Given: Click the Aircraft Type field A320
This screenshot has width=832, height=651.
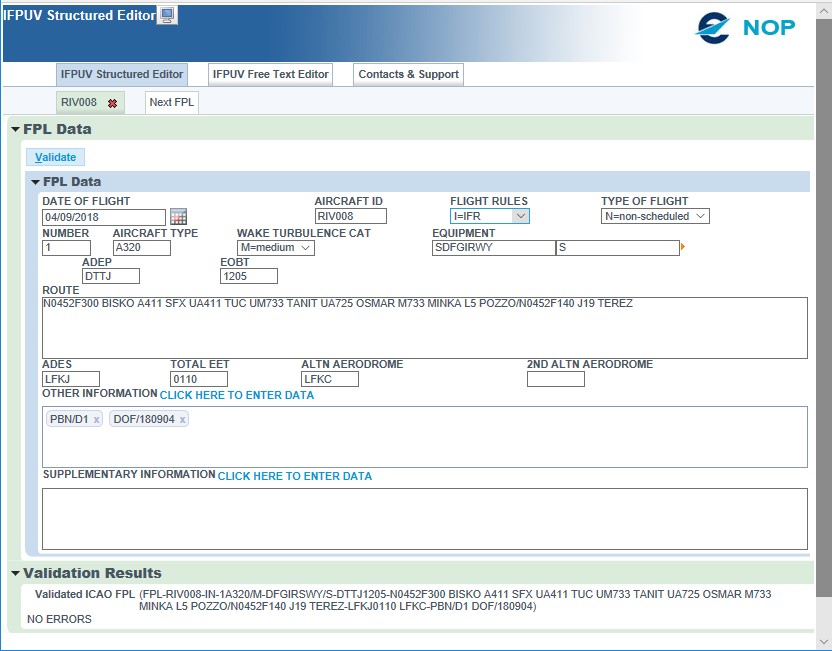Looking at the screenshot, I should pos(142,248).
